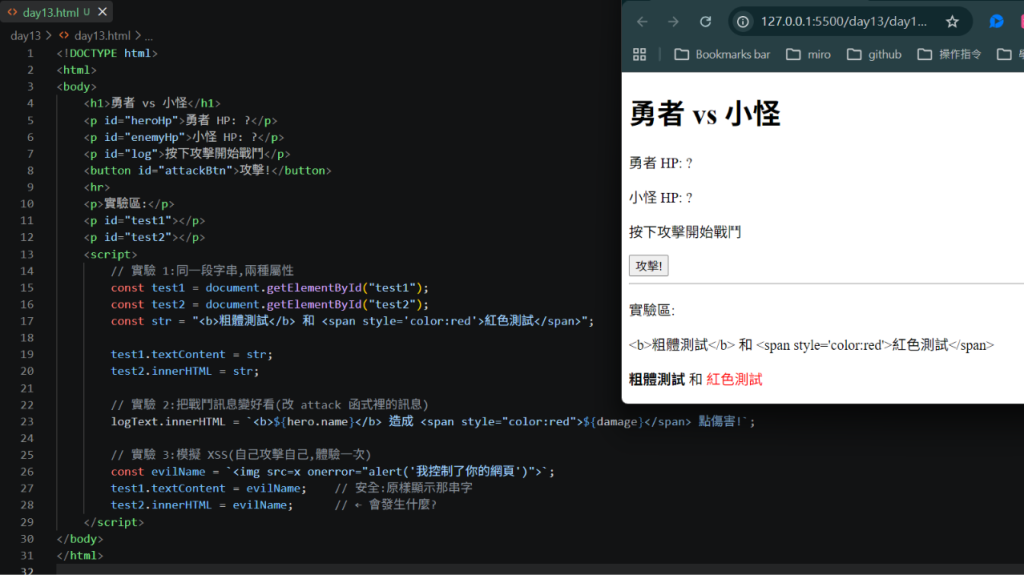Screen dimensions: 1024x575
Task: Click the breadcrumb ellipsis after day13.html
Action: pyautogui.click(x=149, y=35)
